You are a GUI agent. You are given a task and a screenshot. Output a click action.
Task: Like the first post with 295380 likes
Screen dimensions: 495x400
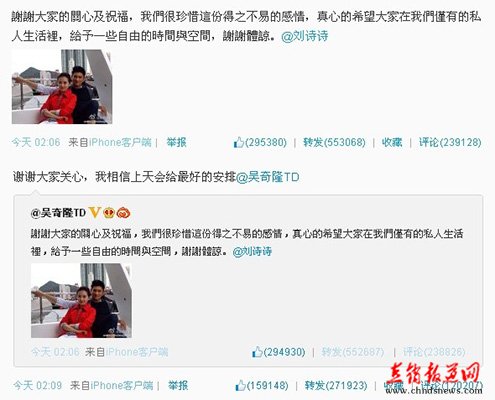pos(260,143)
